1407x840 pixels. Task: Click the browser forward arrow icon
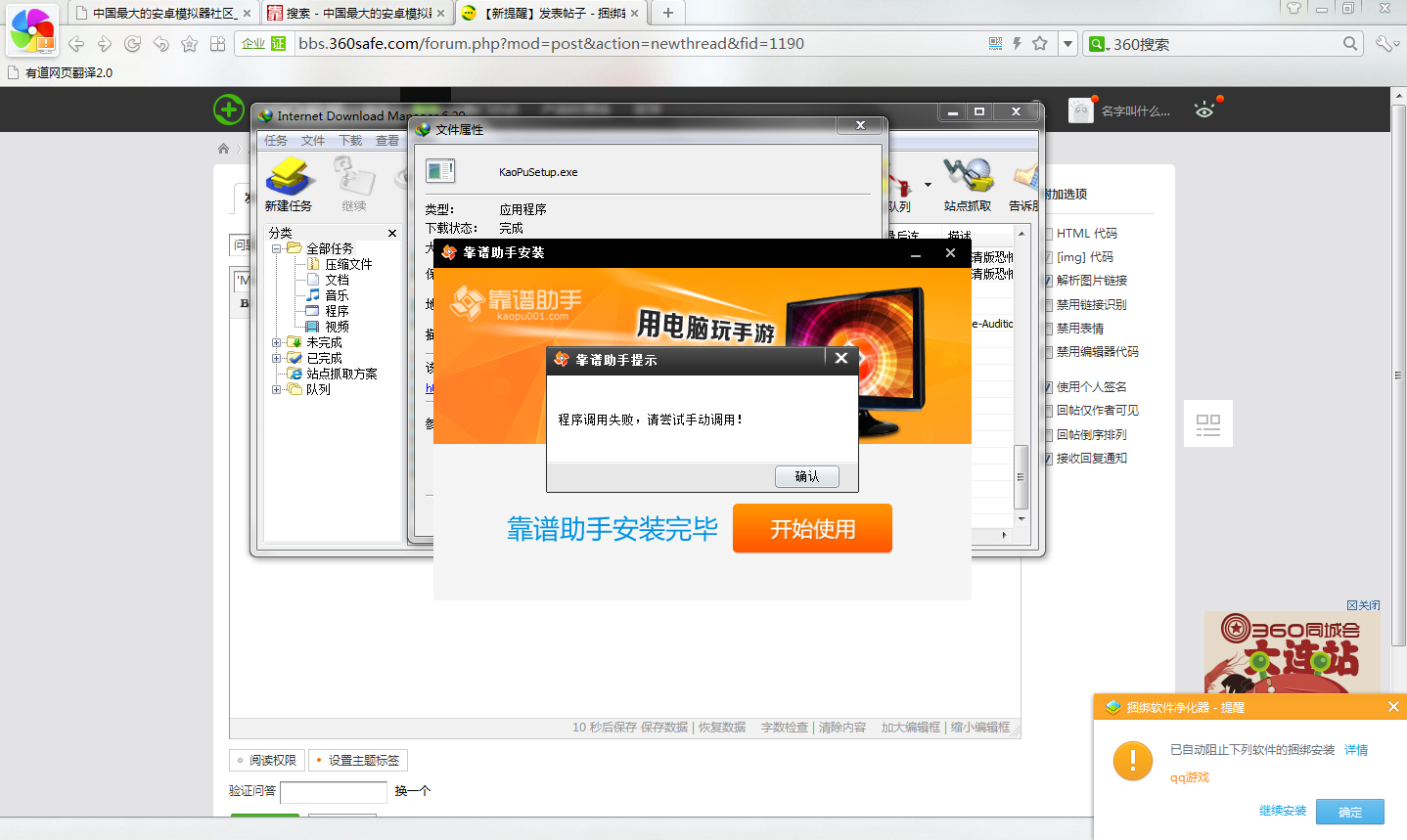tap(105, 44)
